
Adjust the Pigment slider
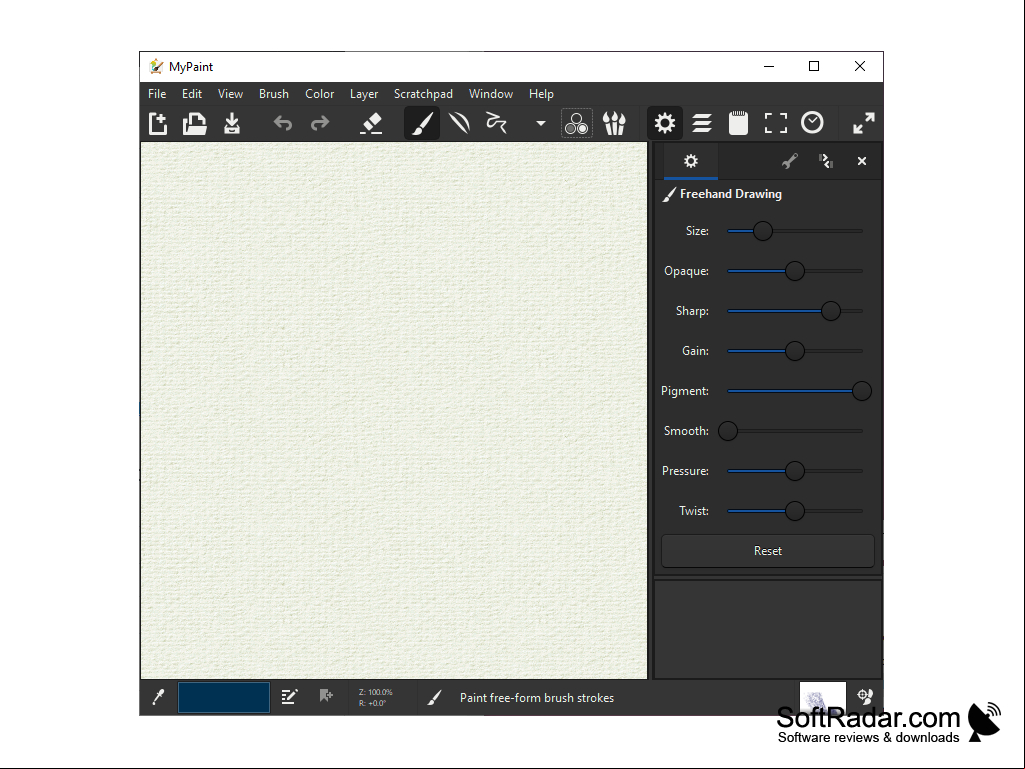pos(799,391)
